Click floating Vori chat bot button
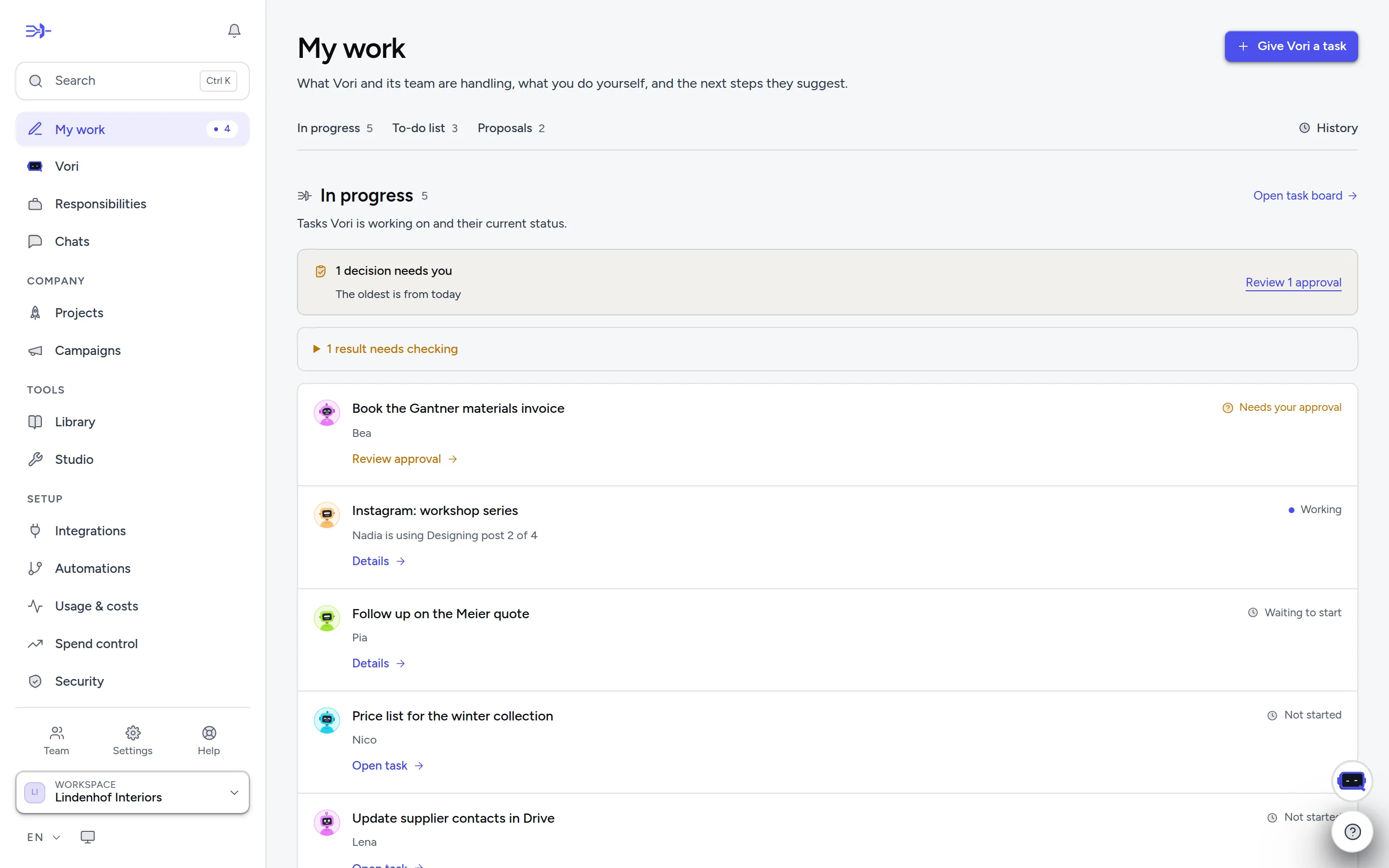 1352,781
